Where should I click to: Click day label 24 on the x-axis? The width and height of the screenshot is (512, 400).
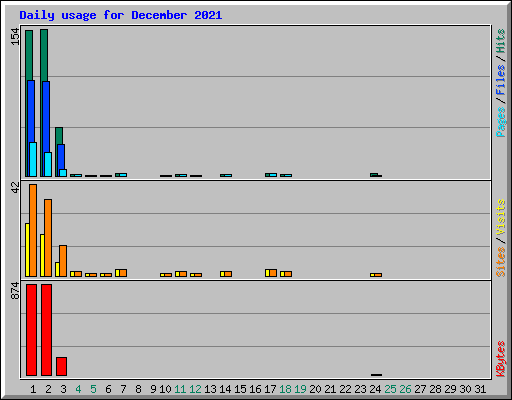coord(376,389)
